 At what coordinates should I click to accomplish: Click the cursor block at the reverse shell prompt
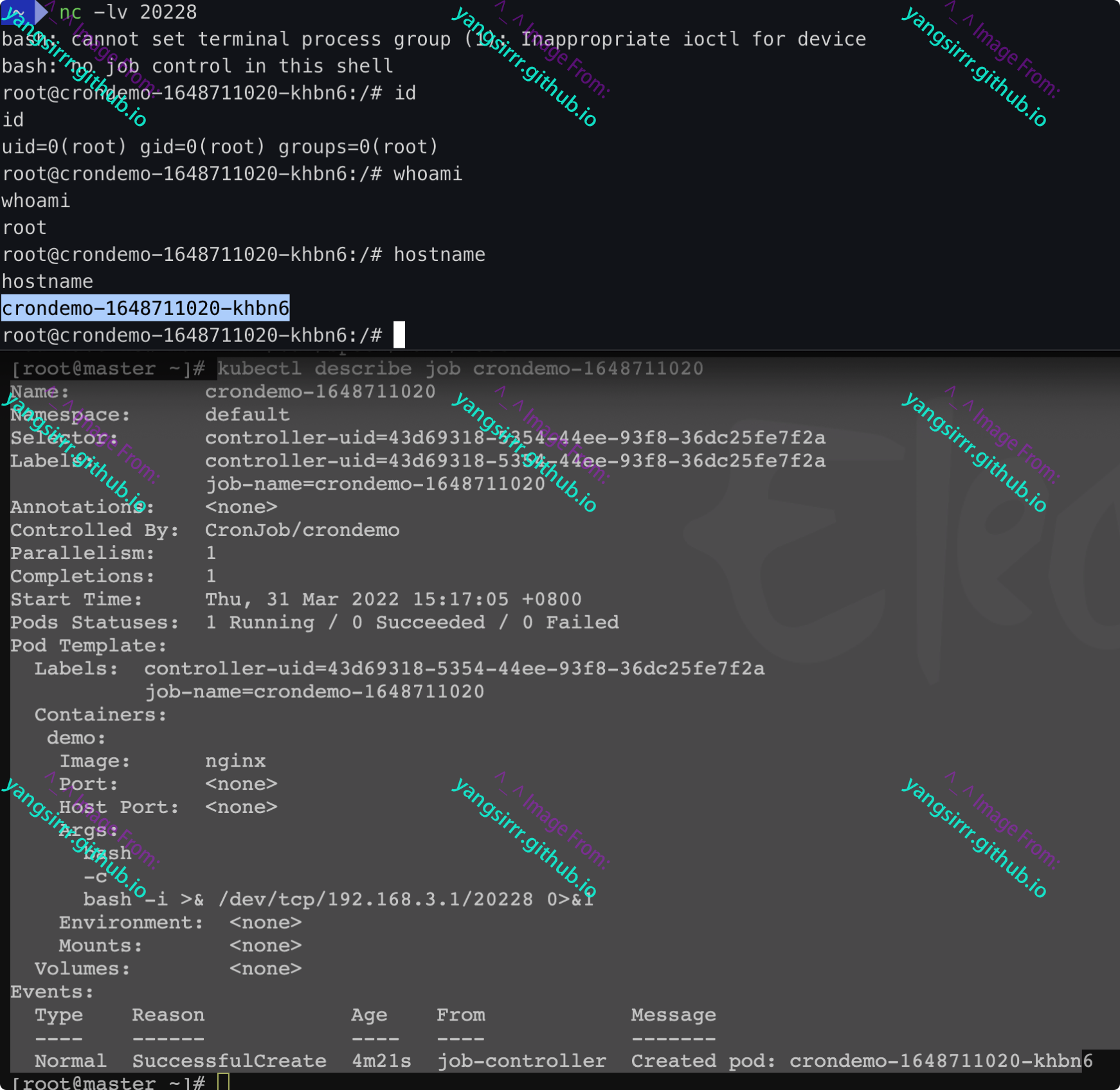click(399, 335)
